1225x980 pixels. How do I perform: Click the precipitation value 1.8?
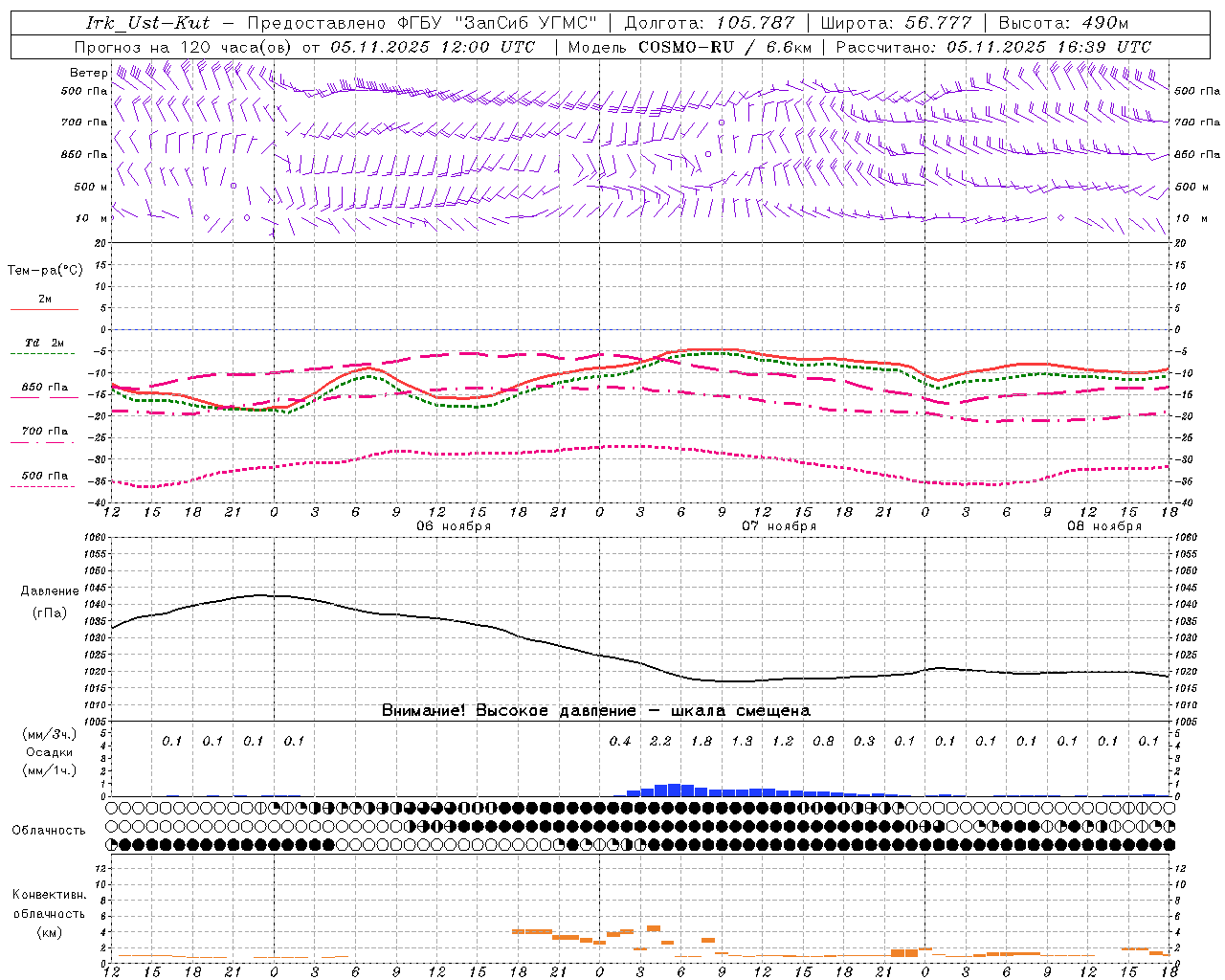click(702, 741)
